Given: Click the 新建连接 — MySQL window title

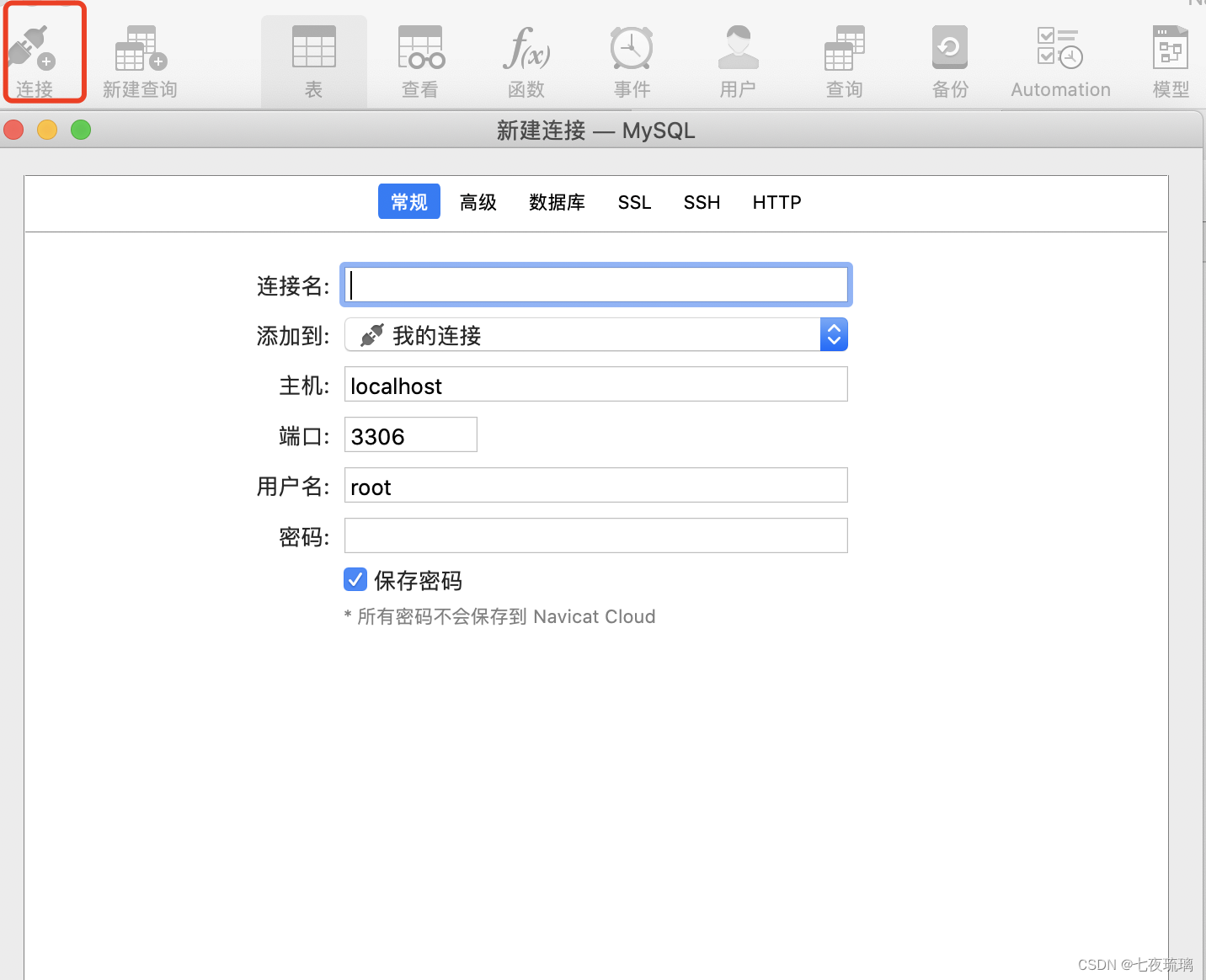Looking at the screenshot, I should (596, 130).
